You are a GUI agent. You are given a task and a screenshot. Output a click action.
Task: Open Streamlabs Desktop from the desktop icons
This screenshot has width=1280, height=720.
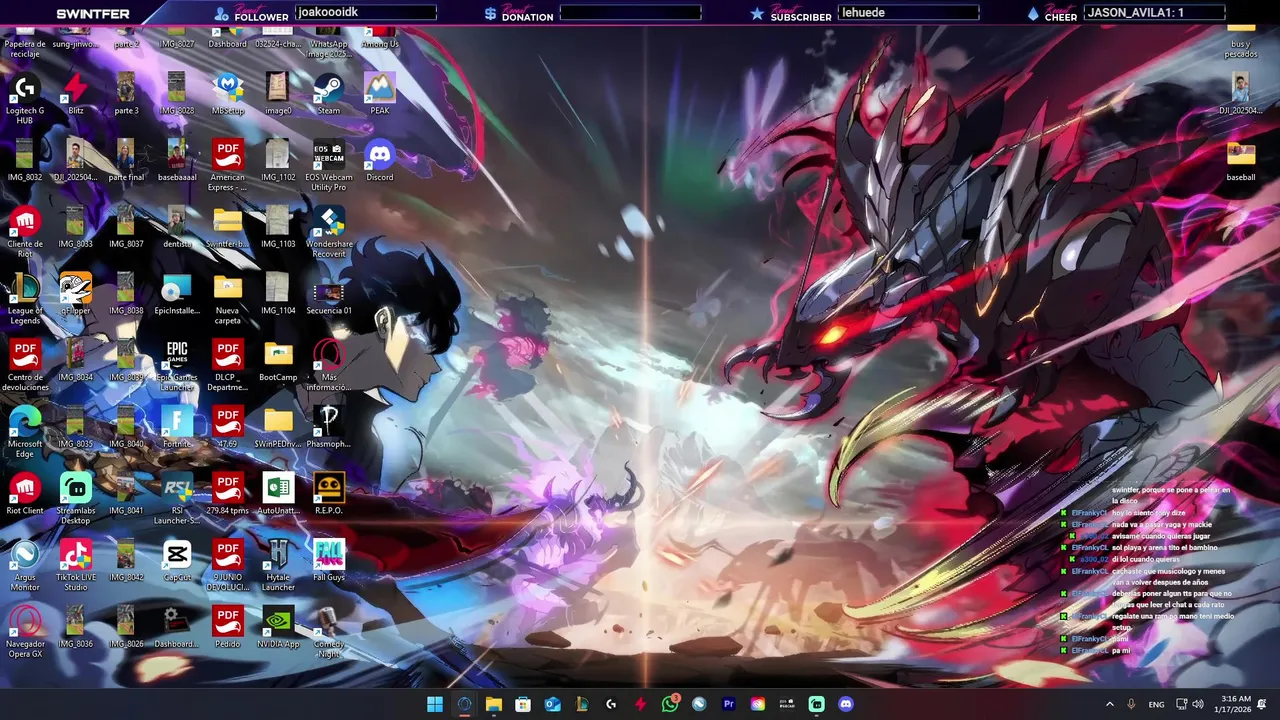pyautogui.click(x=76, y=498)
